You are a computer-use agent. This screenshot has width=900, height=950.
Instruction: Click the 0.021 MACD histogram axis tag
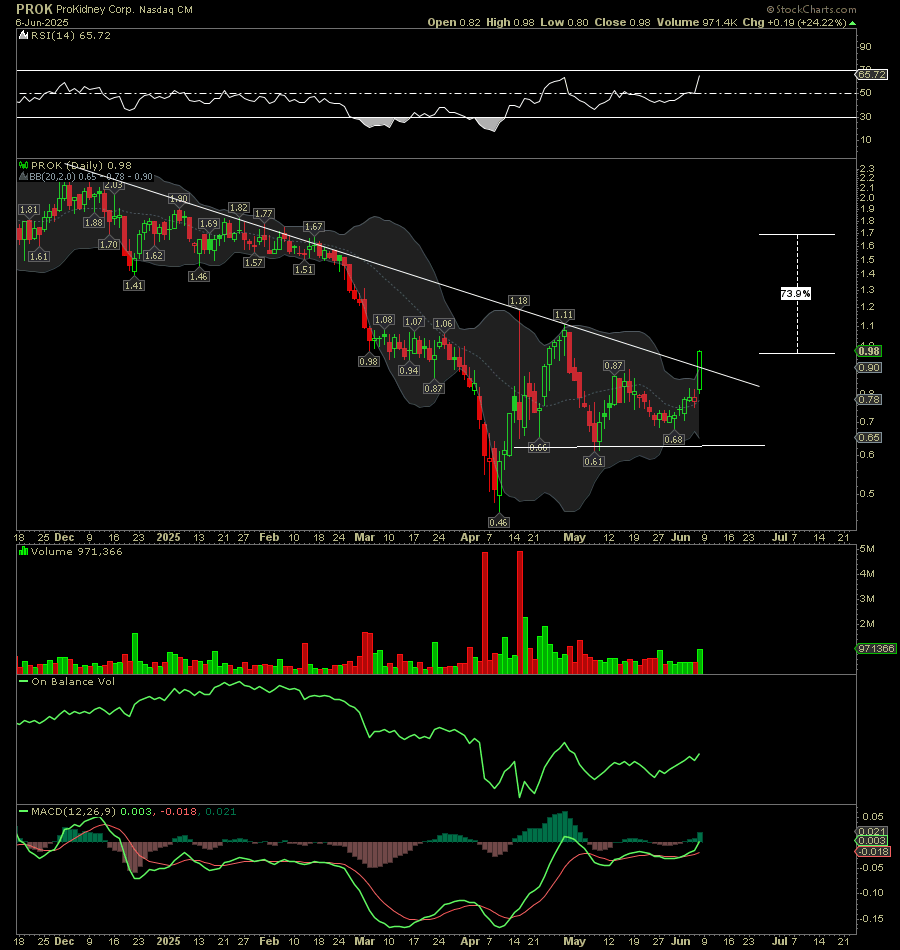point(873,831)
